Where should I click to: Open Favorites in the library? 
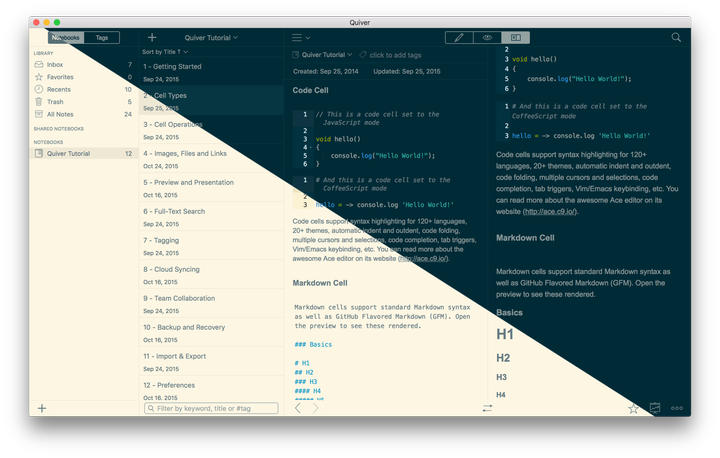(x=84, y=77)
